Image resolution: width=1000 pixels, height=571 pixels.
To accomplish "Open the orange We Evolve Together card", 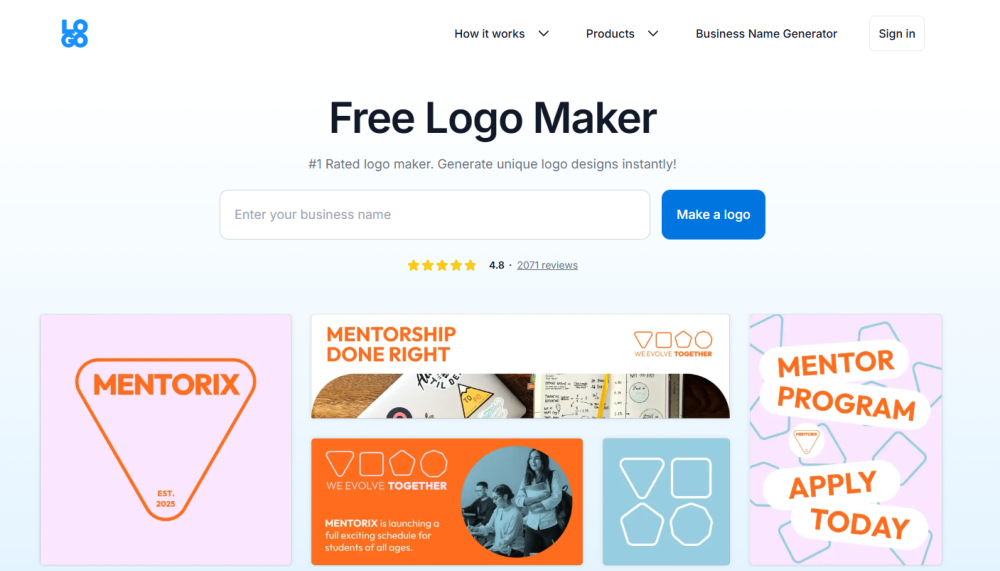I will (446, 501).
